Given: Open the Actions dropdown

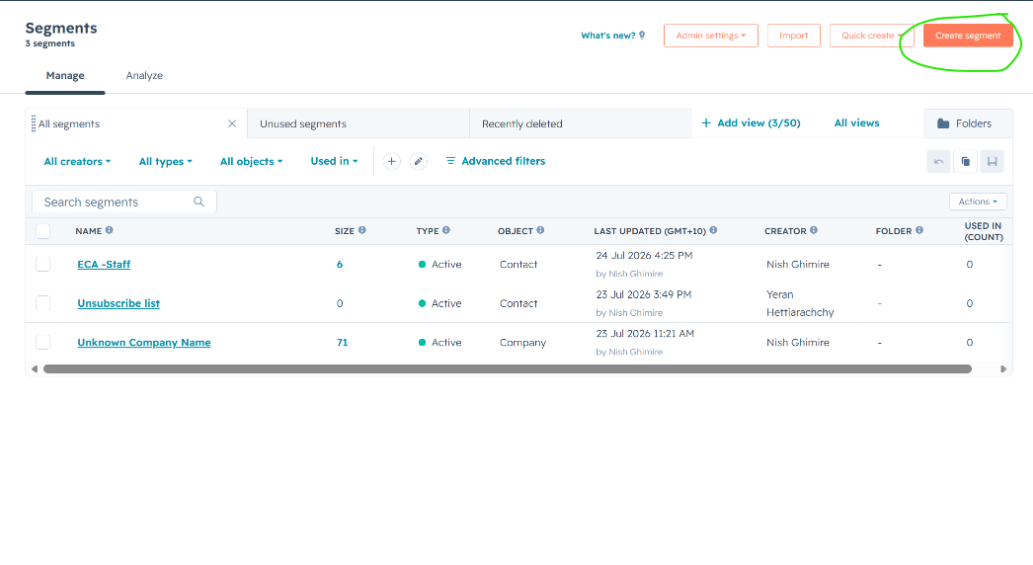Looking at the screenshot, I should click(978, 202).
